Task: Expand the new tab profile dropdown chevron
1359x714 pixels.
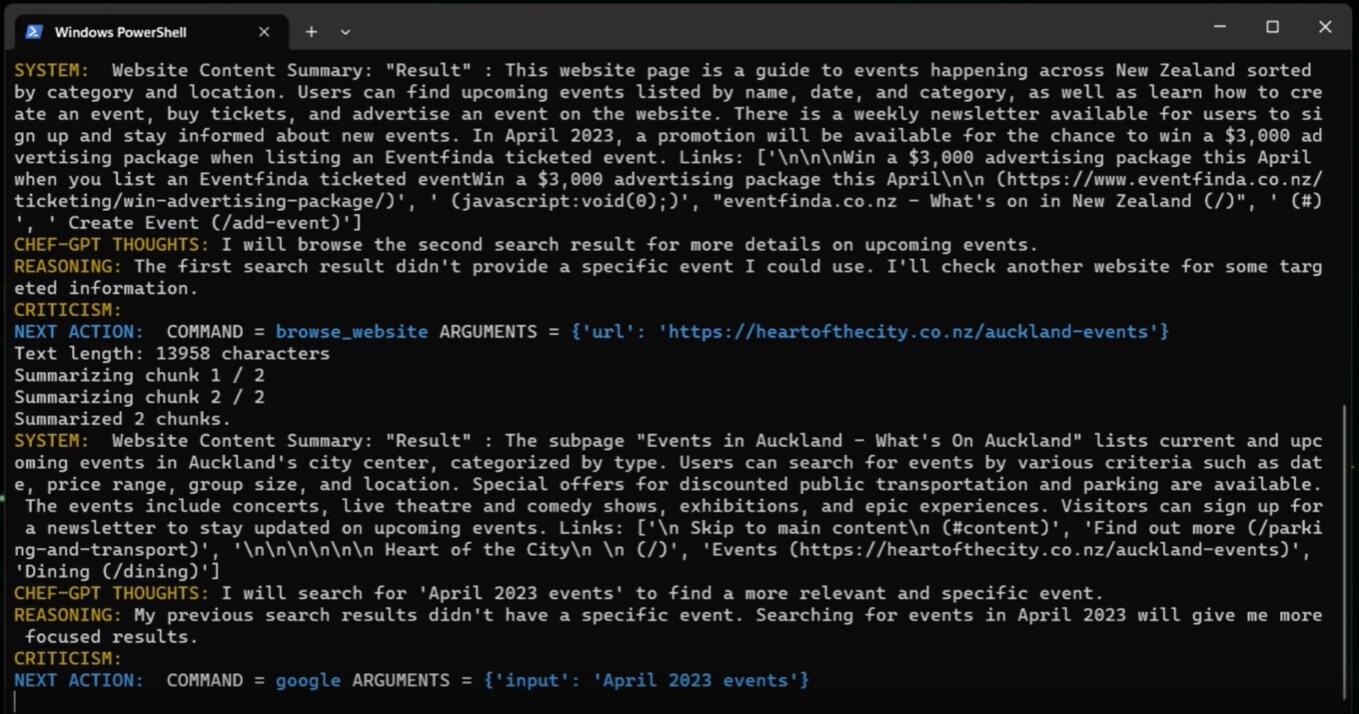Action: click(345, 32)
